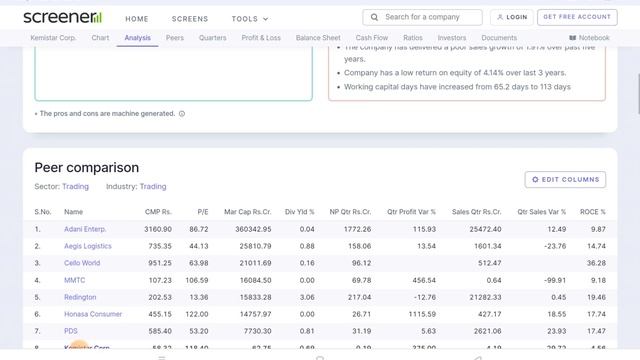Open Redington peer link
The height and width of the screenshot is (360, 640).
[80, 297]
